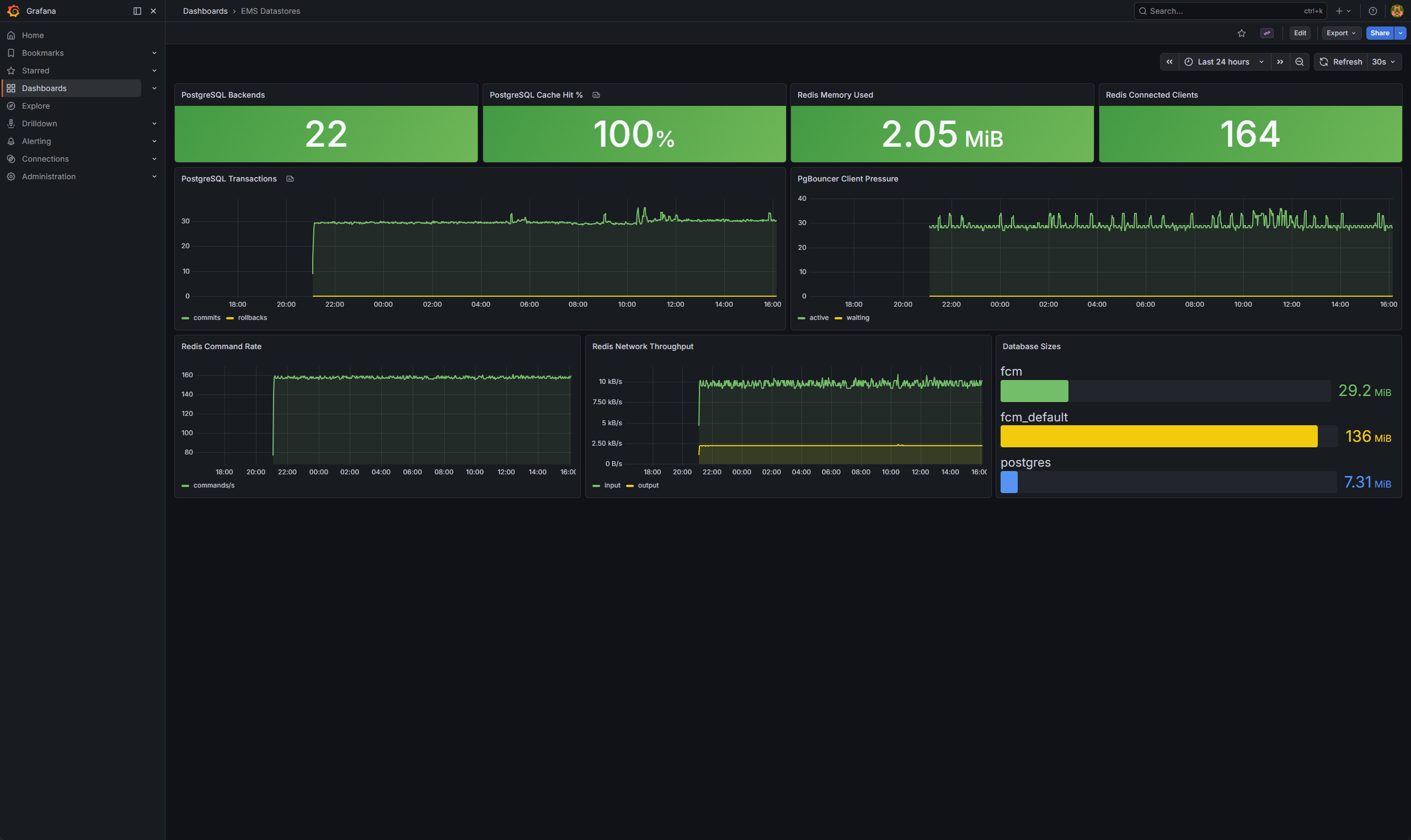Open PostgreSQL Cache Hit % panel description icon
The height and width of the screenshot is (840, 1411).
(596, 95)
